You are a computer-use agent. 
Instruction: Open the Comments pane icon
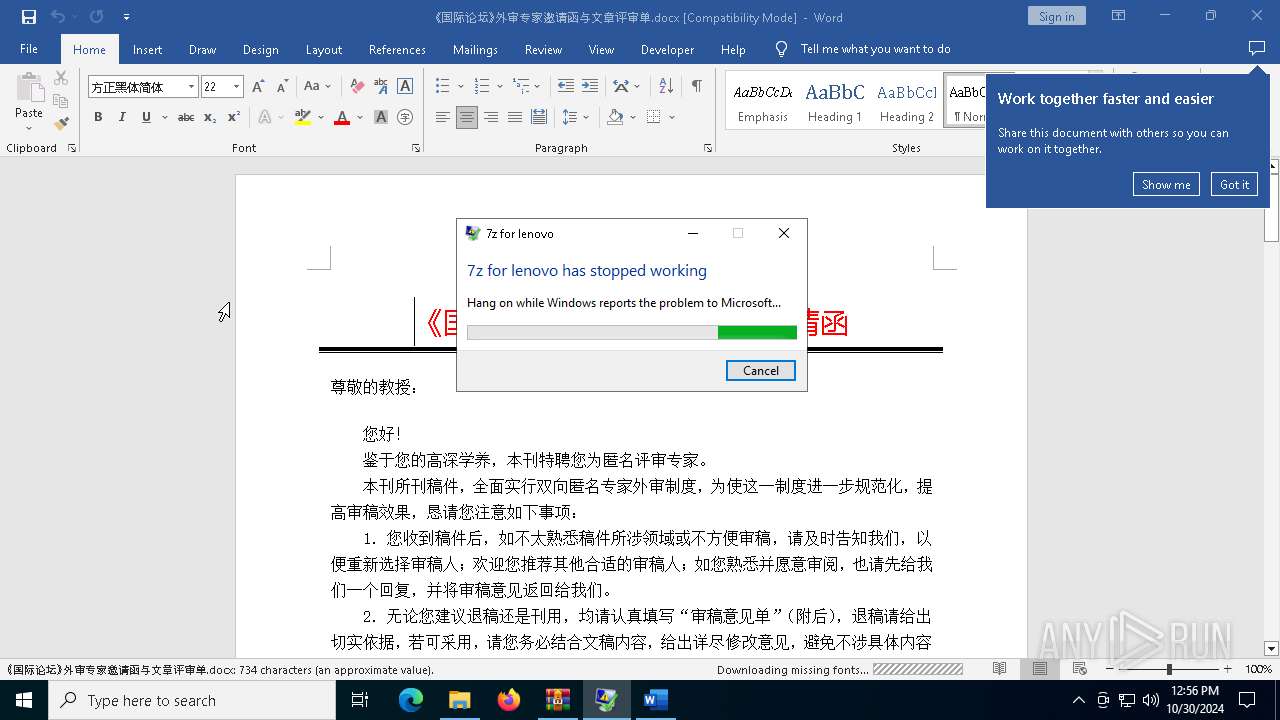pos(1257,49)
